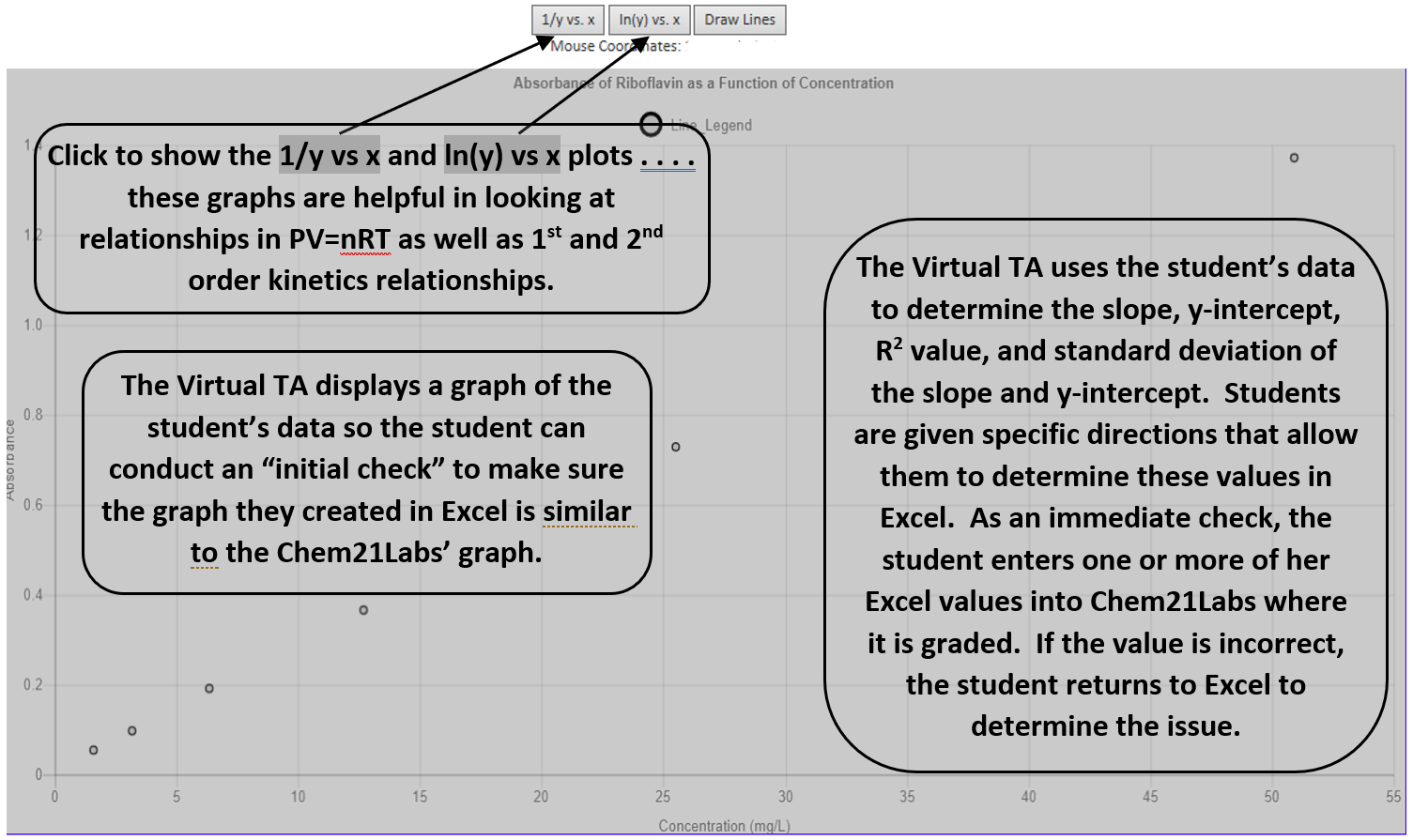
Task: Select the lowest concentration data point
Action: [94, 750]
